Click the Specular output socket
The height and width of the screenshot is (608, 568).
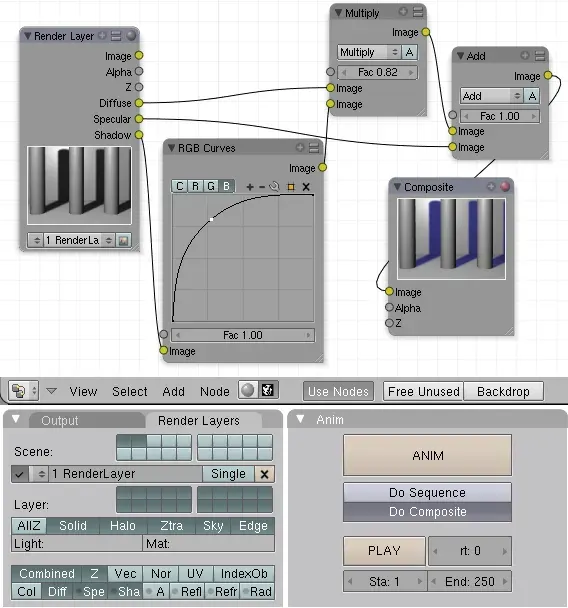coord(139,119)
